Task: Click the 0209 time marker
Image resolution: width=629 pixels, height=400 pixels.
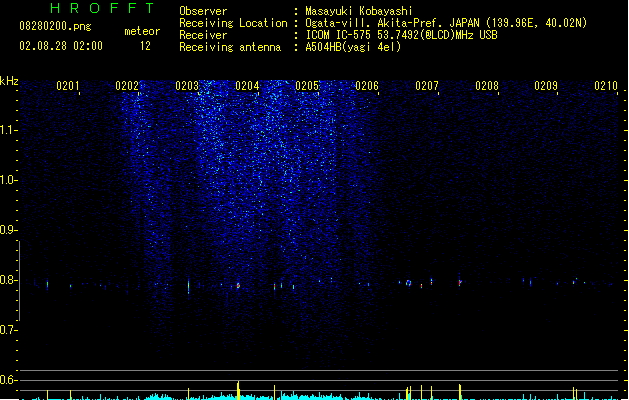Action: tap(546, 86)
